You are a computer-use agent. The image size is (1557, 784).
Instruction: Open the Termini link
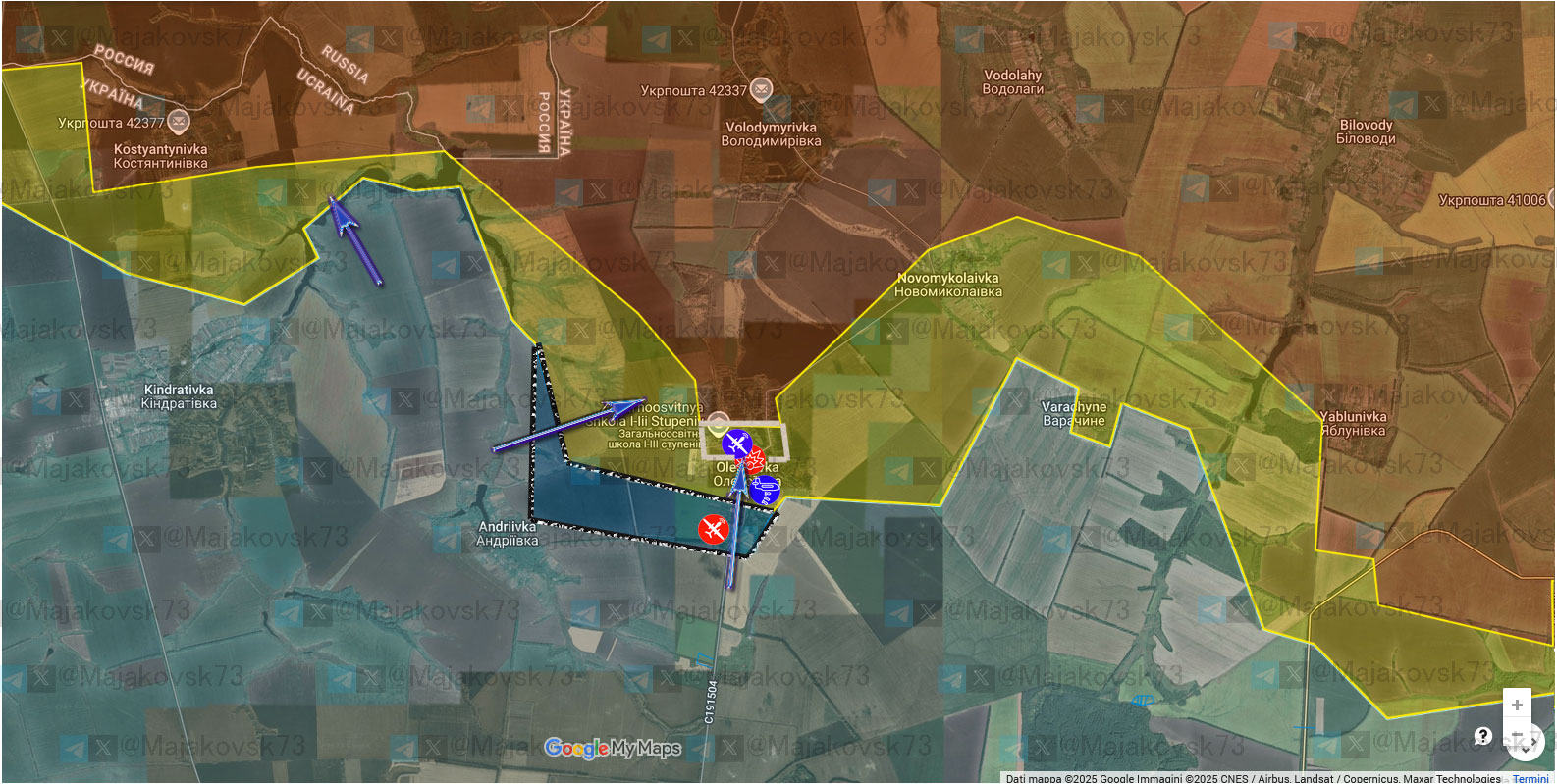click(1530, 778)
